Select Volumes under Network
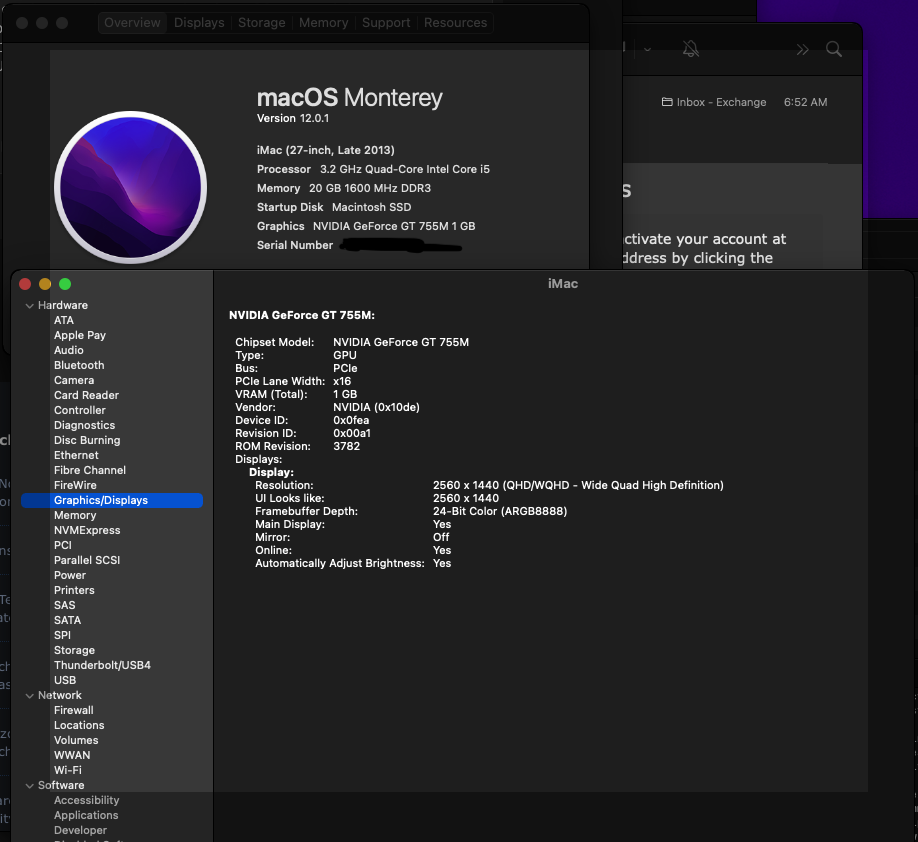The image size is (918, 842). 76,741
